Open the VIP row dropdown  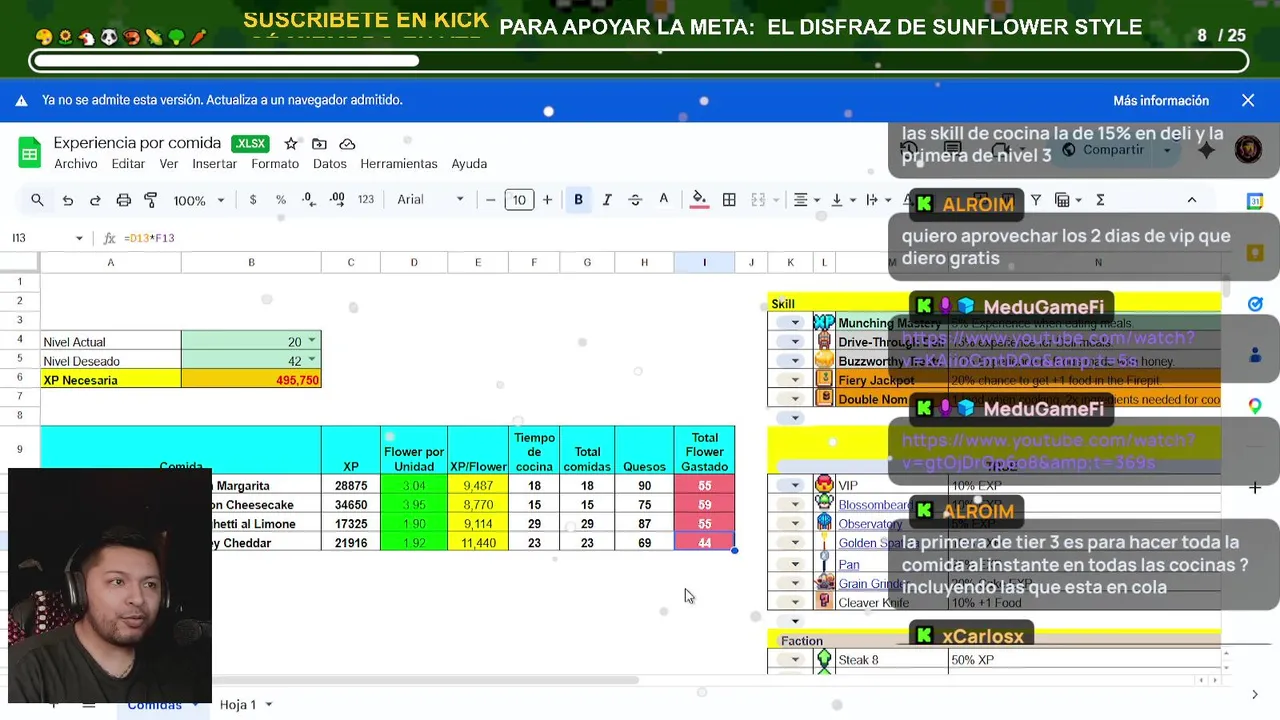(x=795, y=486)
